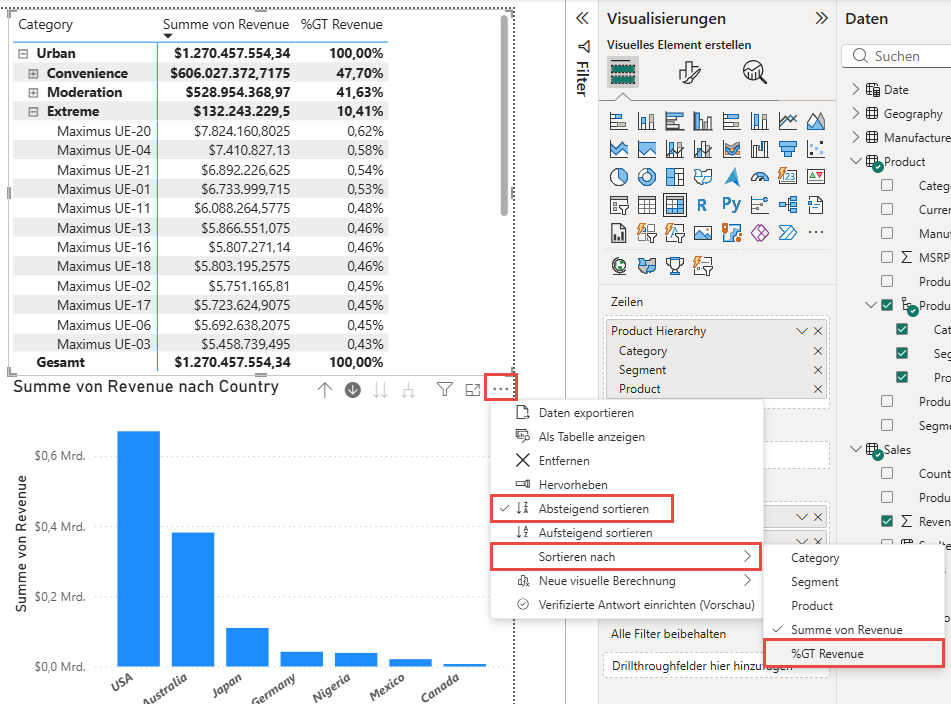Sort by %GT Revenue in submenu

pyautogui.click(x=854, y=654)
